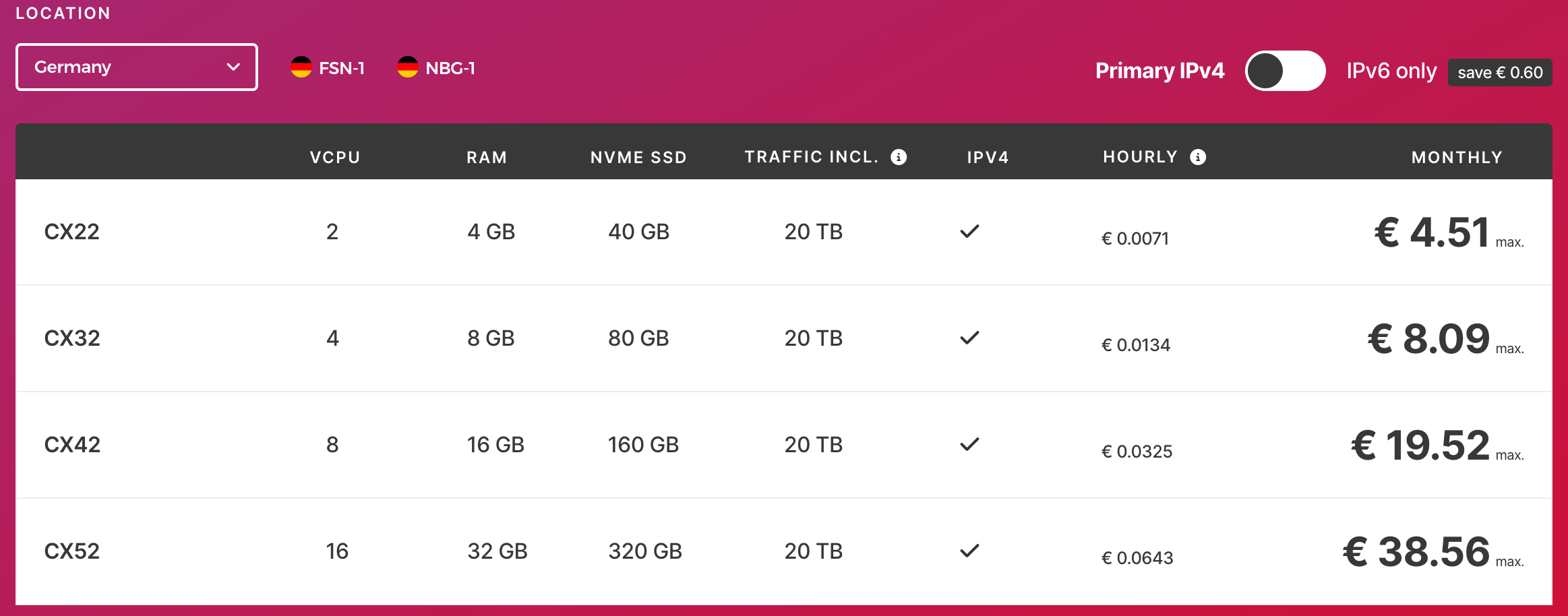Click the IPv4 checkmark for CX32
1568x616 pixels.
tap(969, 338)
